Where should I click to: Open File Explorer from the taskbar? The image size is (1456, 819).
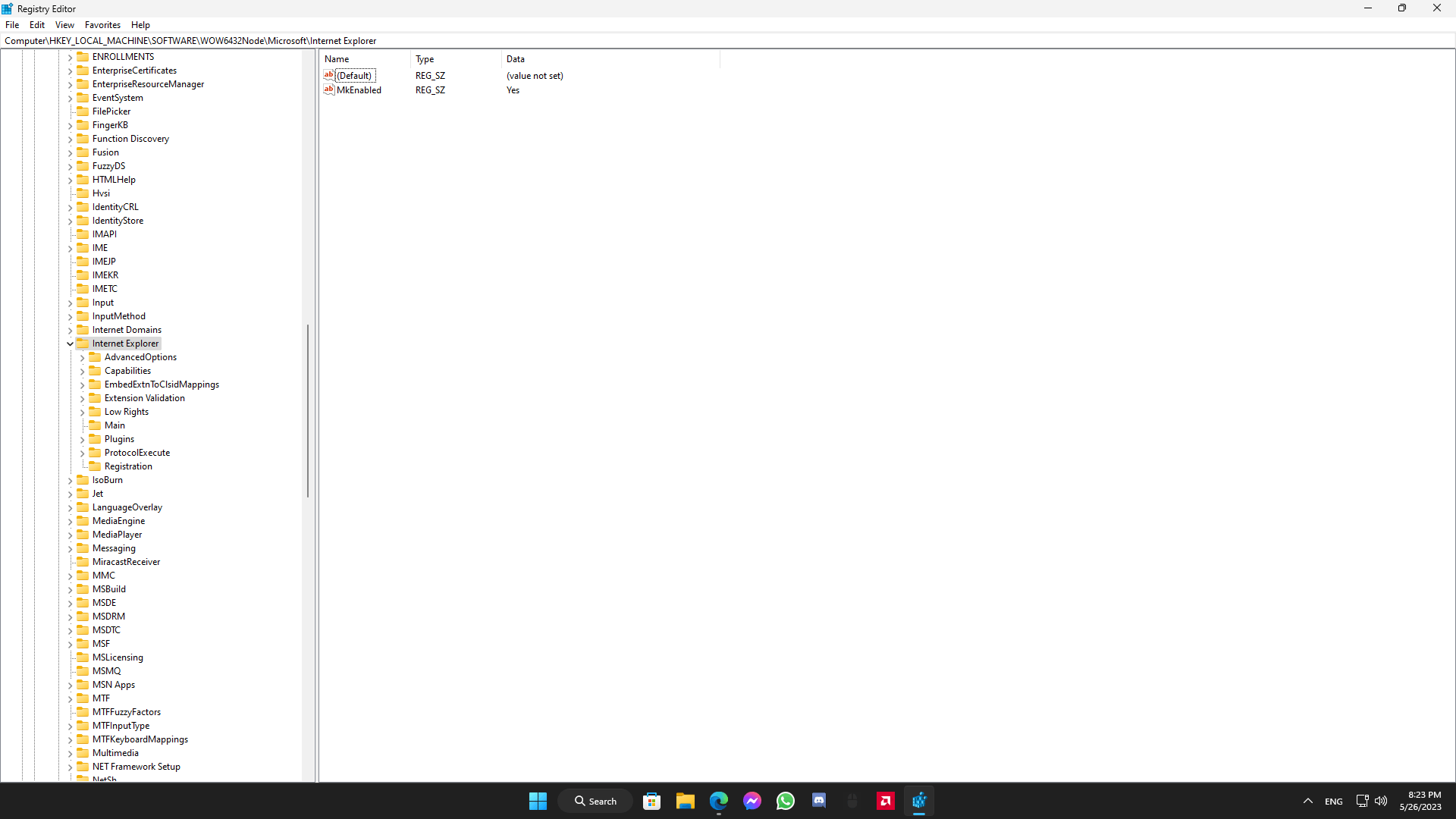(x=685, y=801)
